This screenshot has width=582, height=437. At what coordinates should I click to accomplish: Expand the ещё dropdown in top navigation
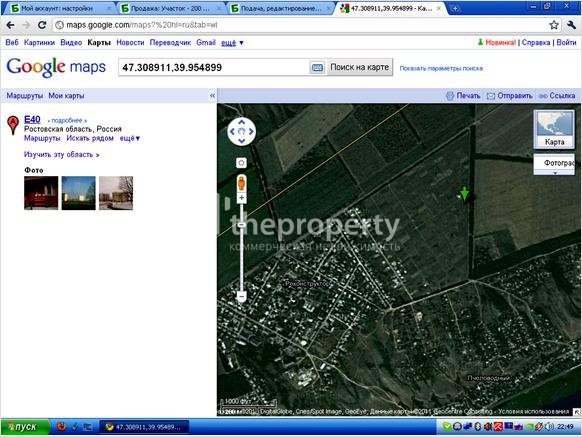(x=232, y=43)
